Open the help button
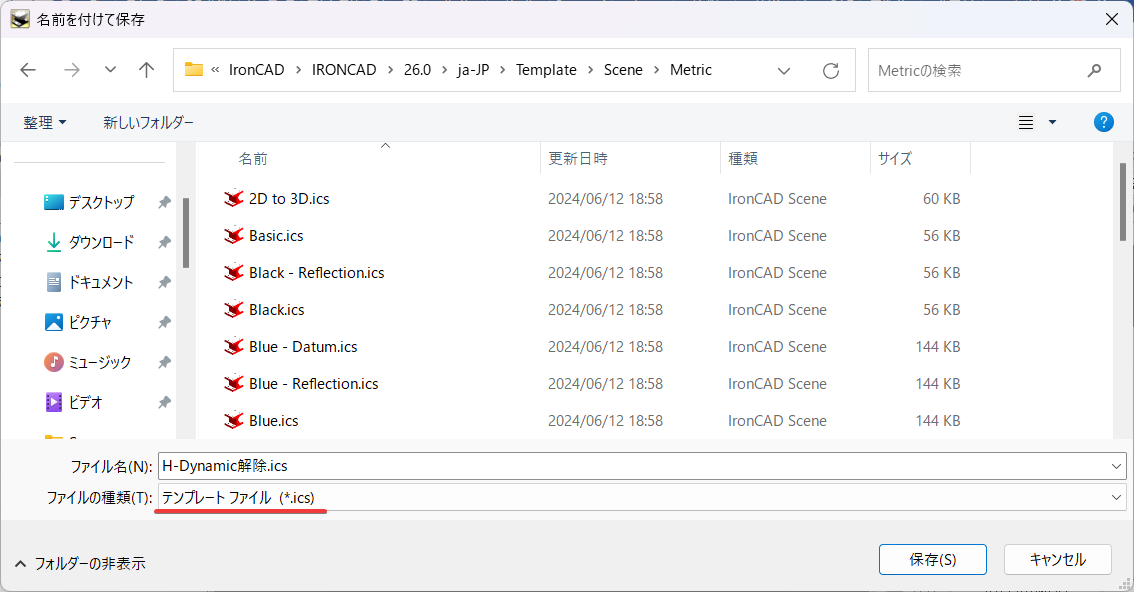 pos(1104,122)
